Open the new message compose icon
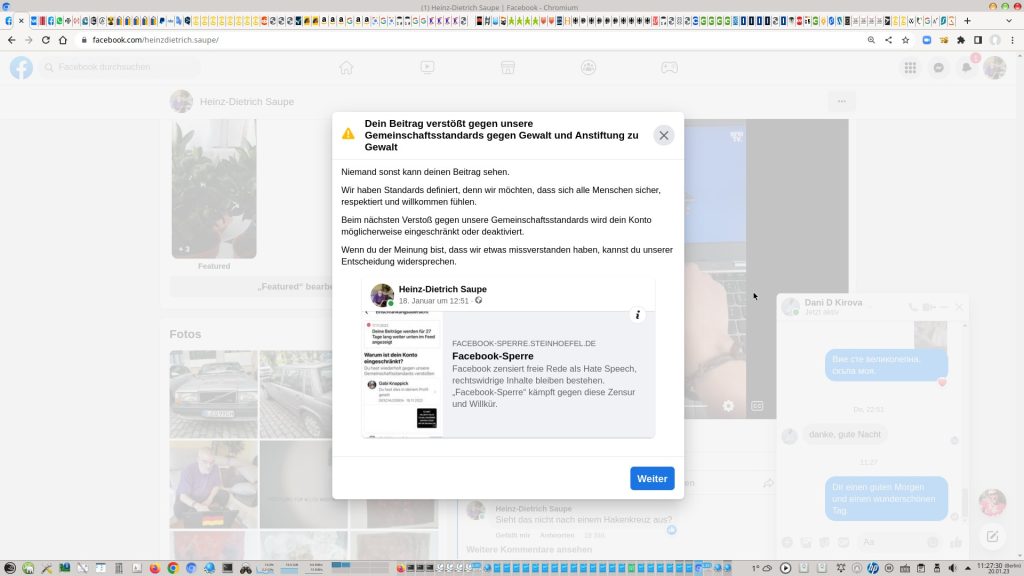The width and height of the screenshot is (1024, 576). 992,537
